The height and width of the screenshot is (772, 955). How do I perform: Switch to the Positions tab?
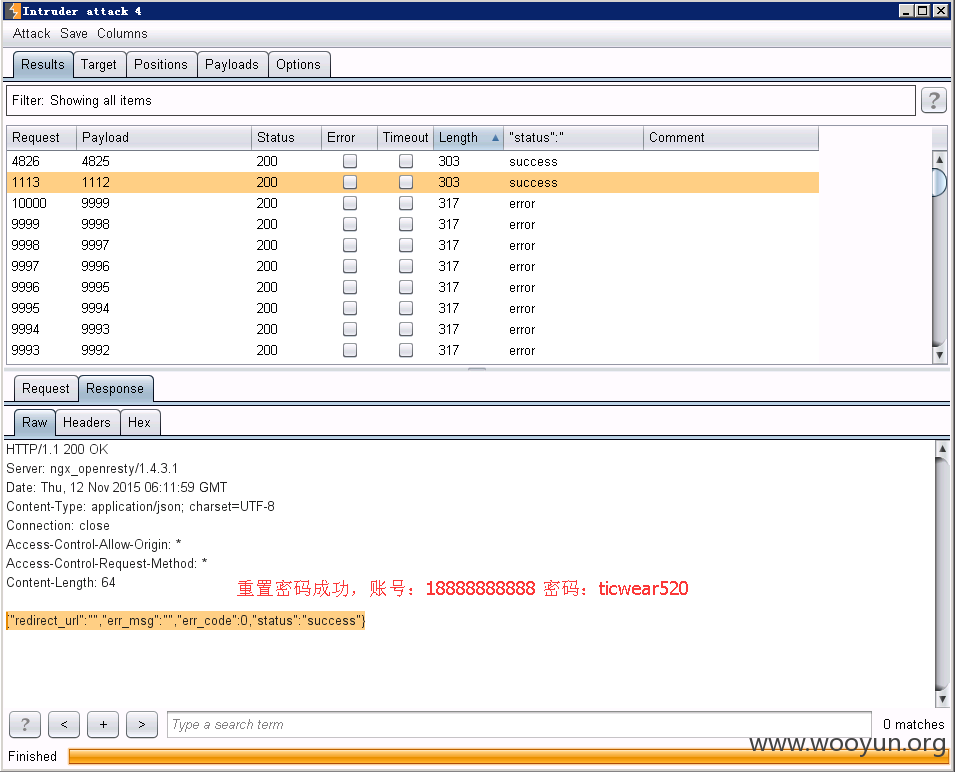(x=161, y=65)
